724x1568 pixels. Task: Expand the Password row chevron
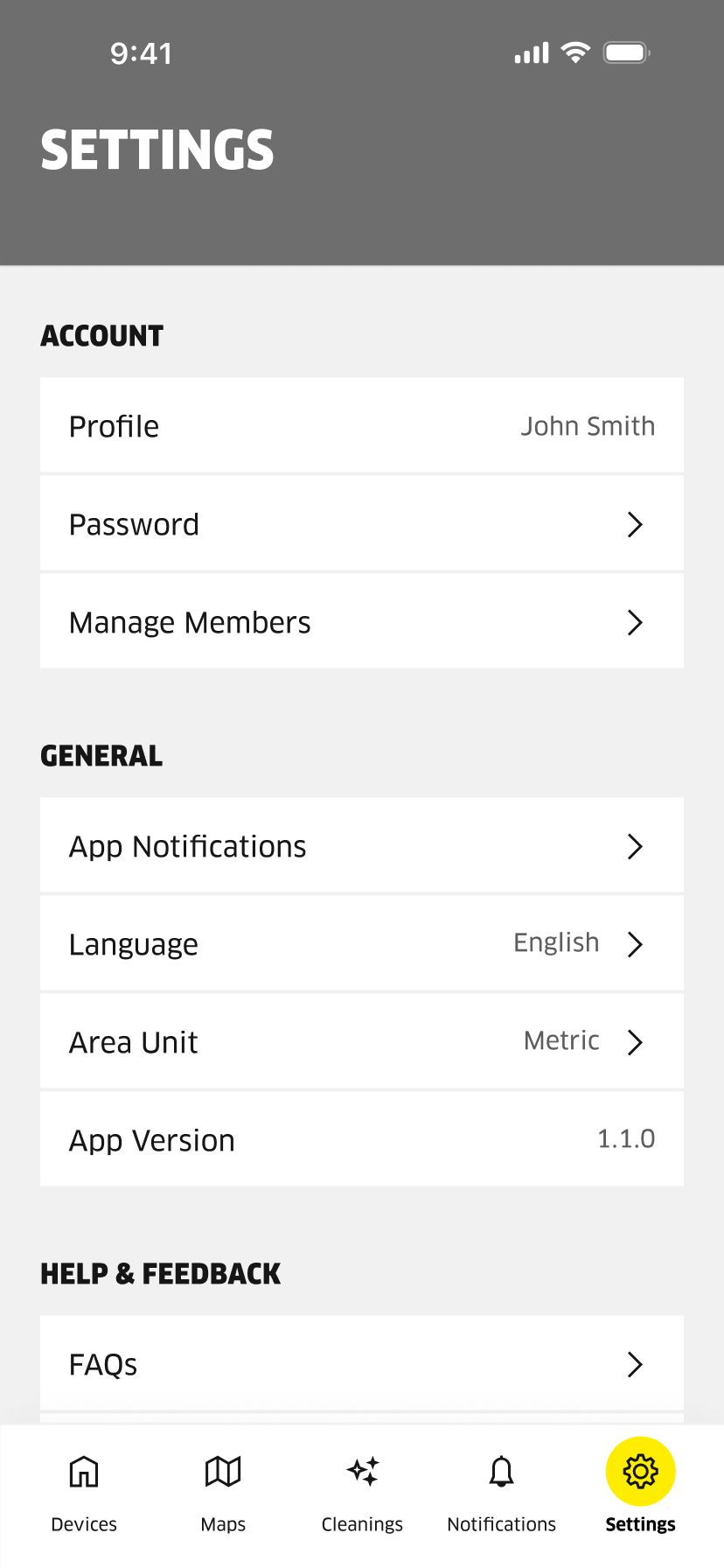(636, 525)
